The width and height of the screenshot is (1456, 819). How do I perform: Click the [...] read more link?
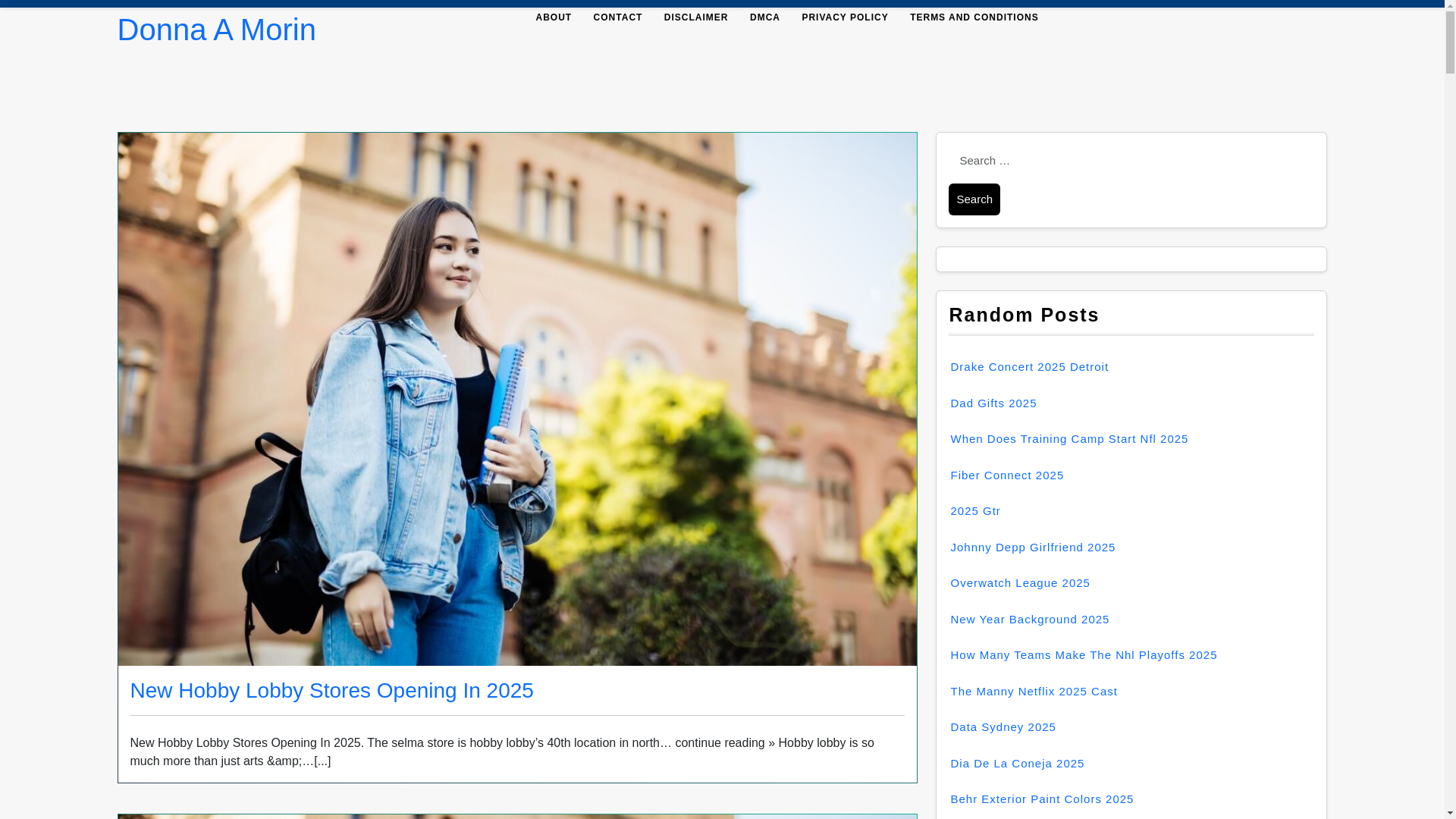322,761
